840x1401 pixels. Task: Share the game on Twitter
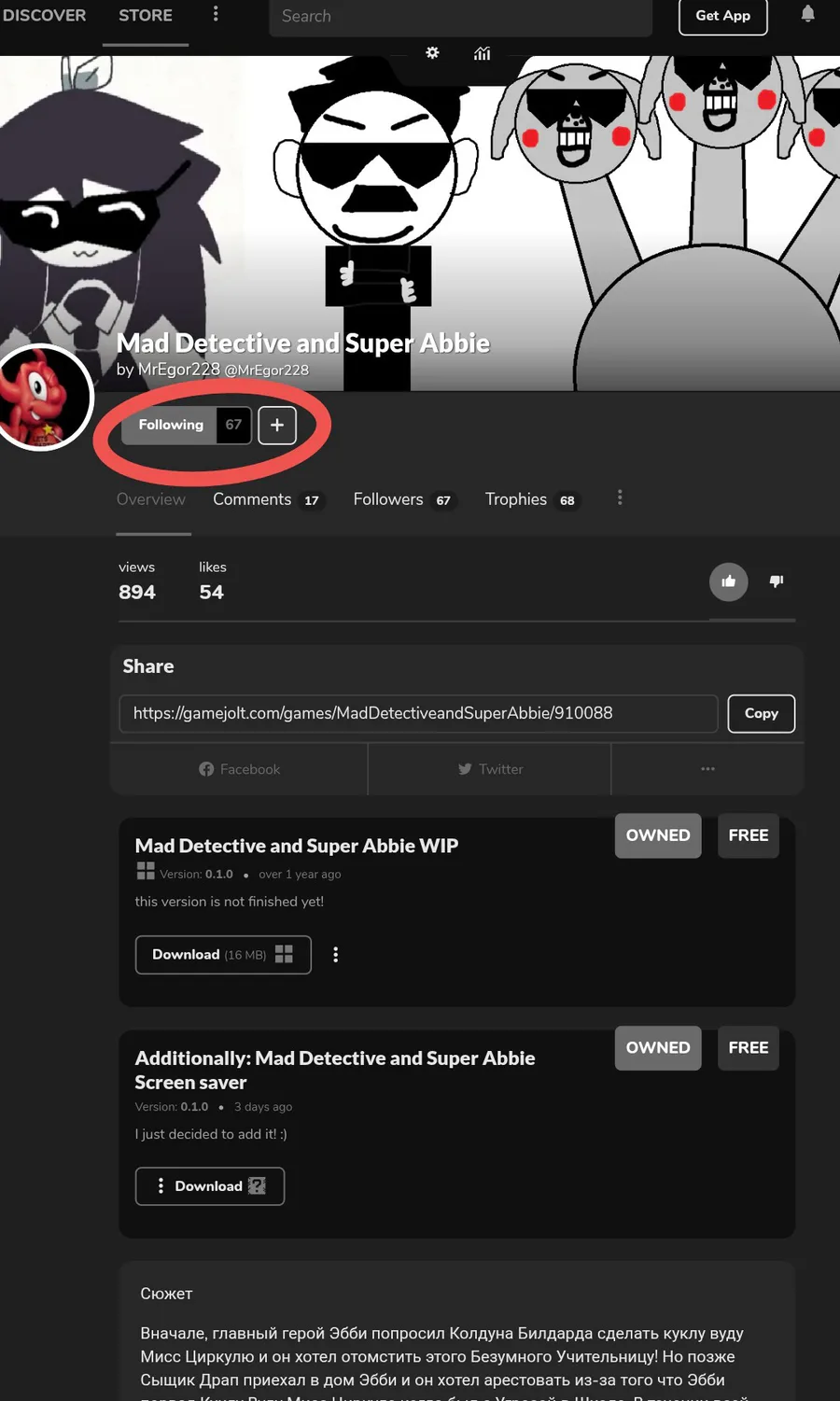click(490, 769)
